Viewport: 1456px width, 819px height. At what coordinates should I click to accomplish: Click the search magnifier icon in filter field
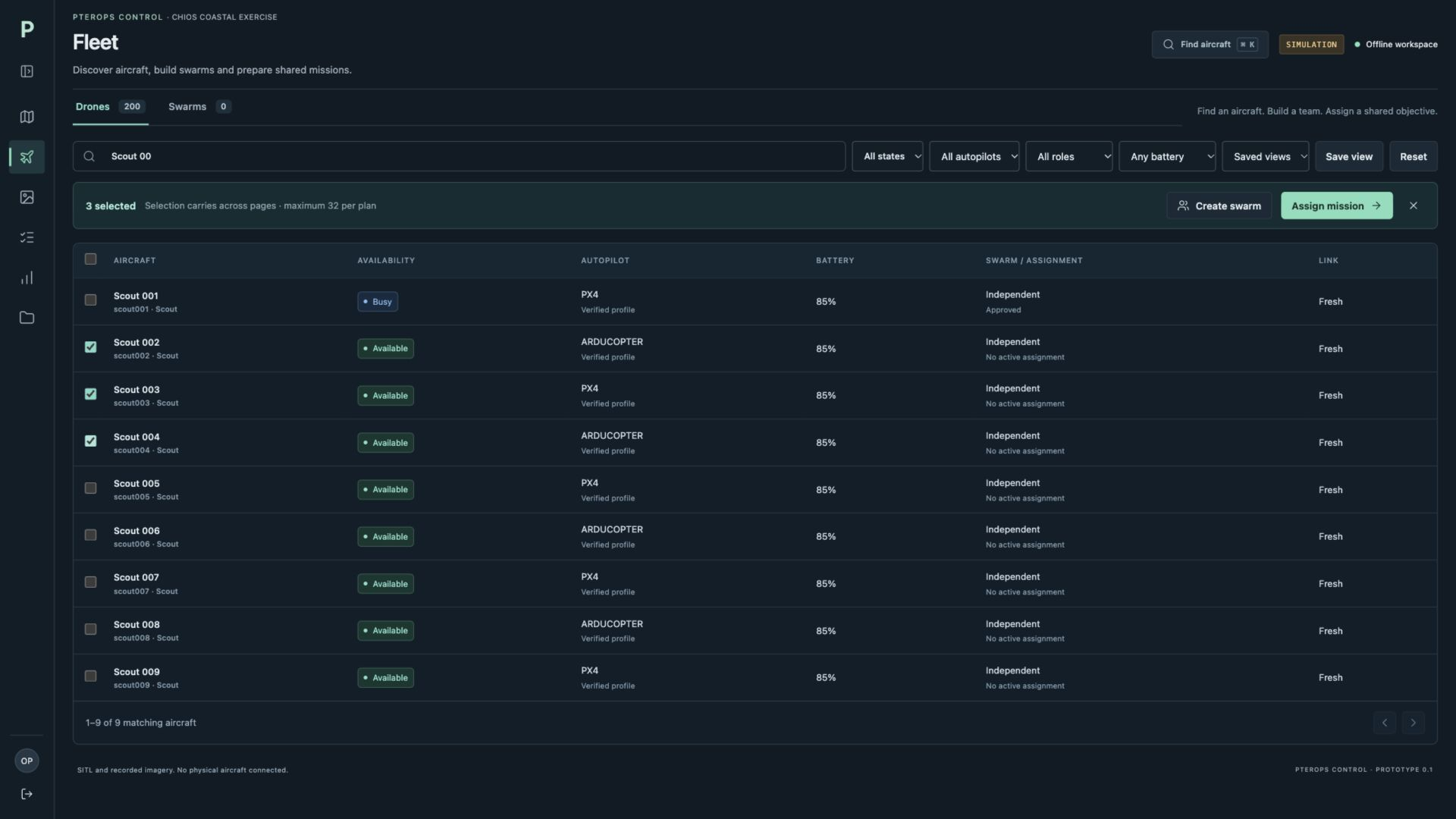click(89, 156)
